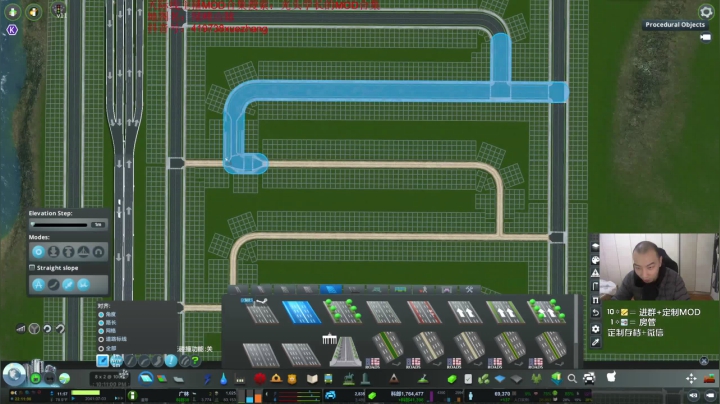Select the one-way road with trees

click(x=546, y=312)
